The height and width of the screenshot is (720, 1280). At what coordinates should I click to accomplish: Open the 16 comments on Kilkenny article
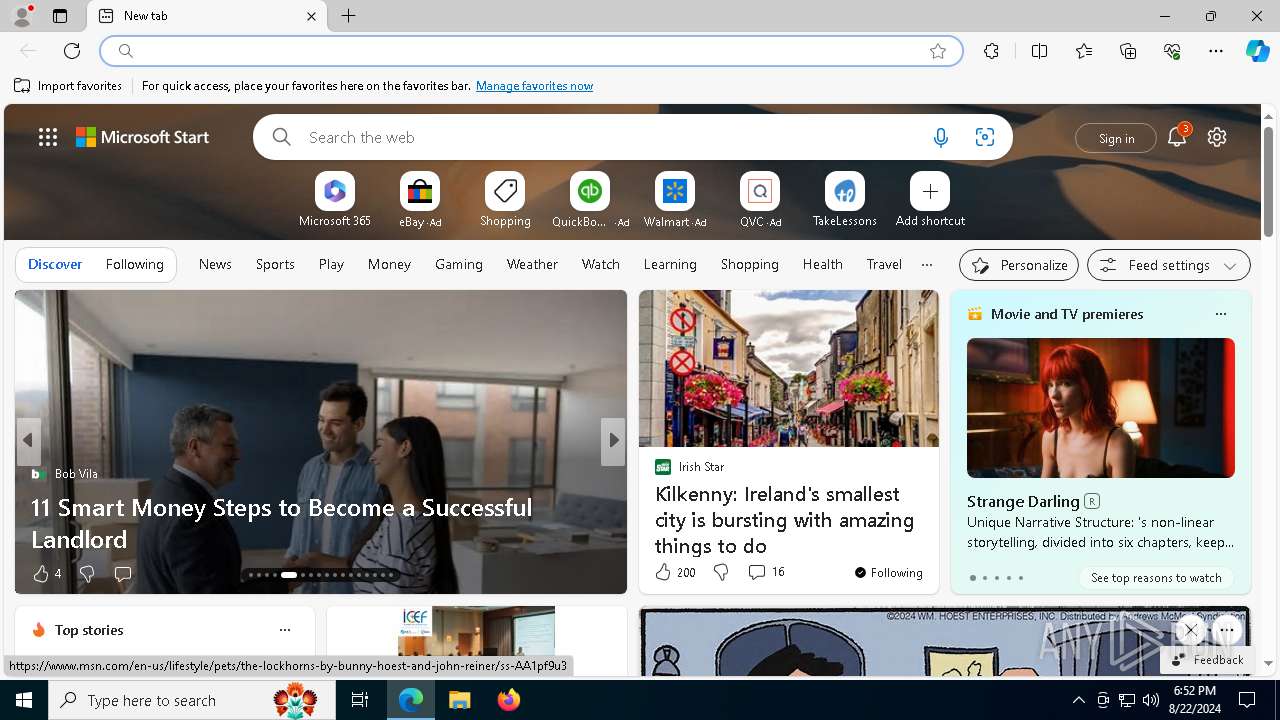coord(766,572)
